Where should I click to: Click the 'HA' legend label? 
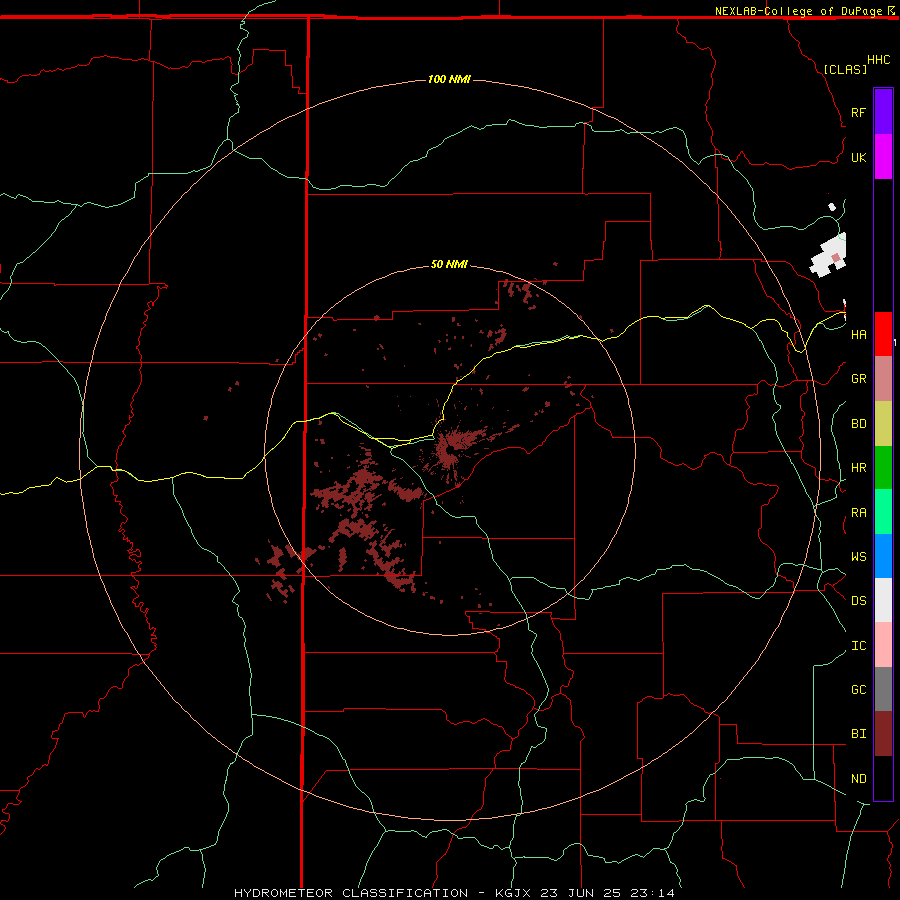pyautogui.click(x=858, y=334)
